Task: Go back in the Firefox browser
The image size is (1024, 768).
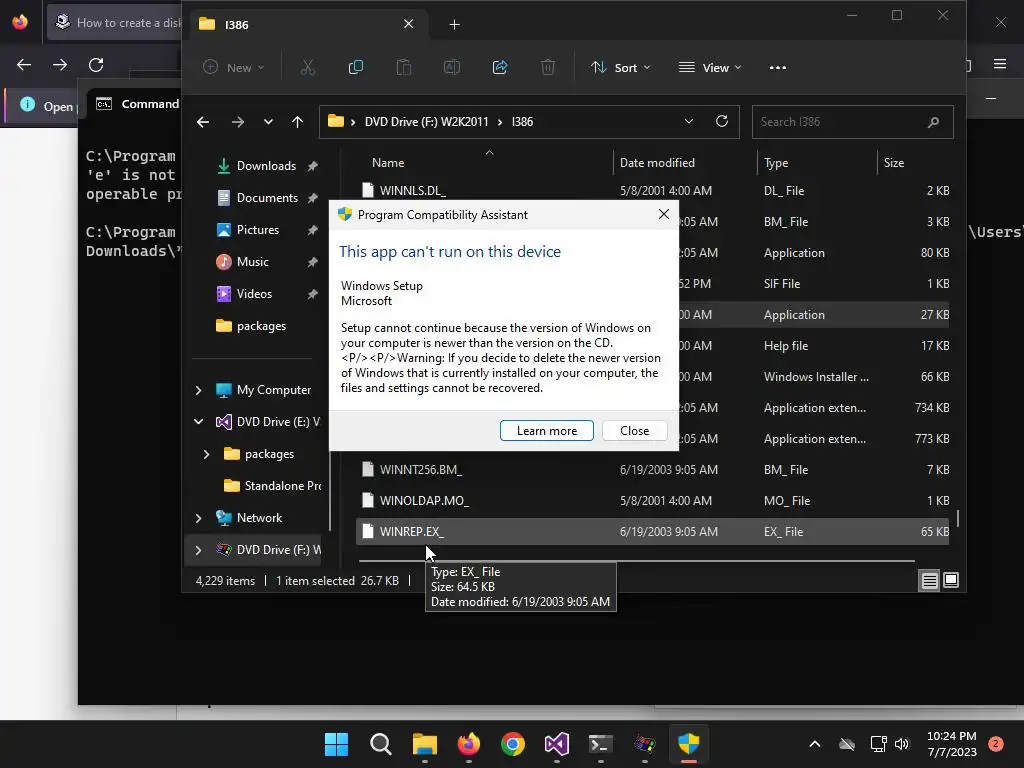Action: coord(24,65)
